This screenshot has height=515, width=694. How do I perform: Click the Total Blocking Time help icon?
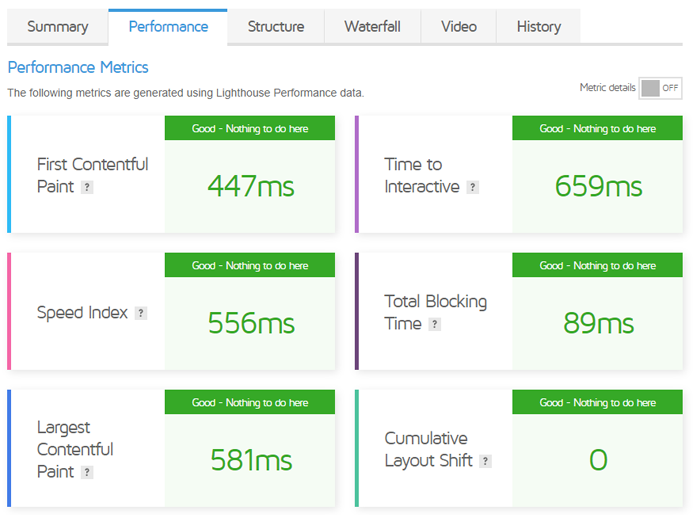[x=434, y=324]
